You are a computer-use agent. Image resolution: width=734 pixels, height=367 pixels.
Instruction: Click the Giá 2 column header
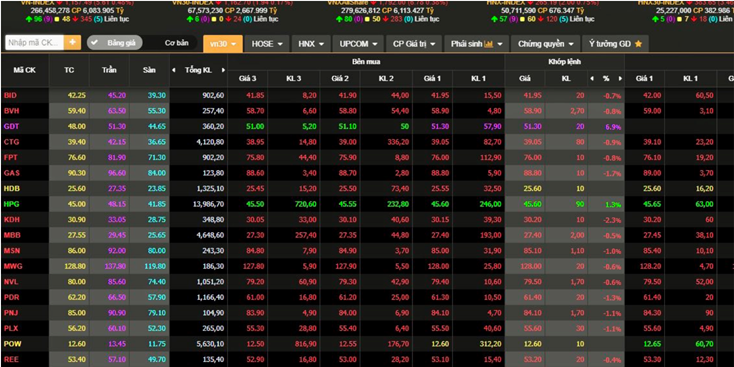[x=340, y=79]
